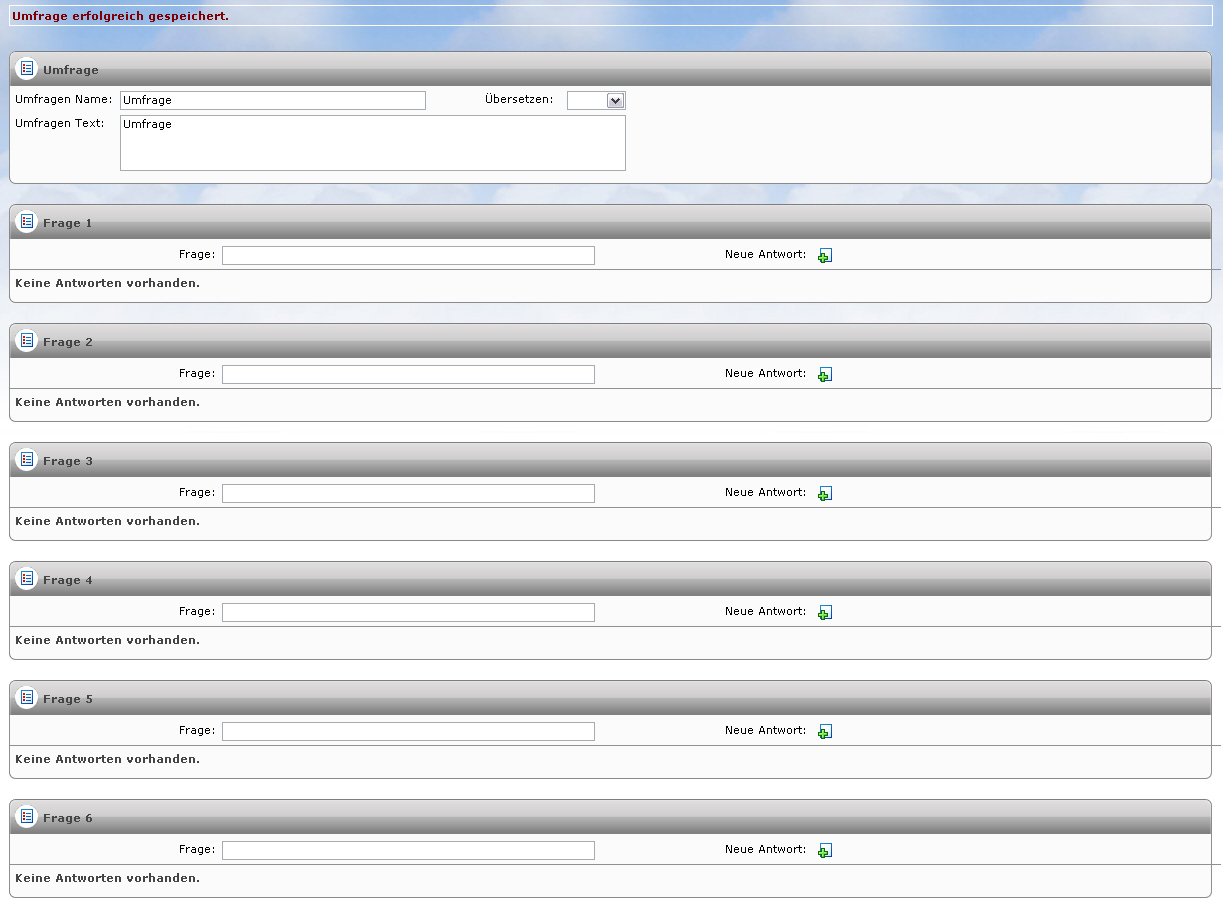Add new answer to Frage 6
Screen dimensions: 1223x905
(825, 851)
